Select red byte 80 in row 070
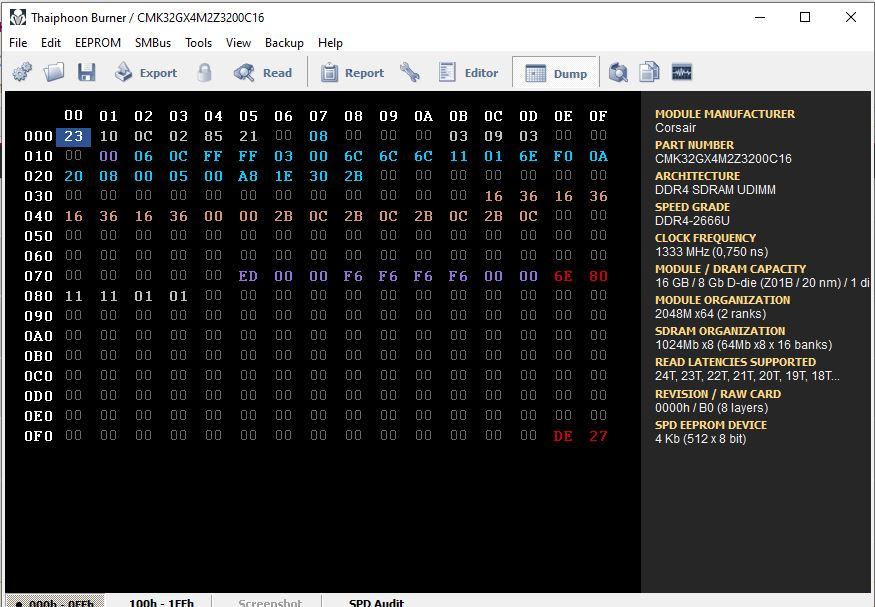The image size is (875, 607). tap(598, 276)
